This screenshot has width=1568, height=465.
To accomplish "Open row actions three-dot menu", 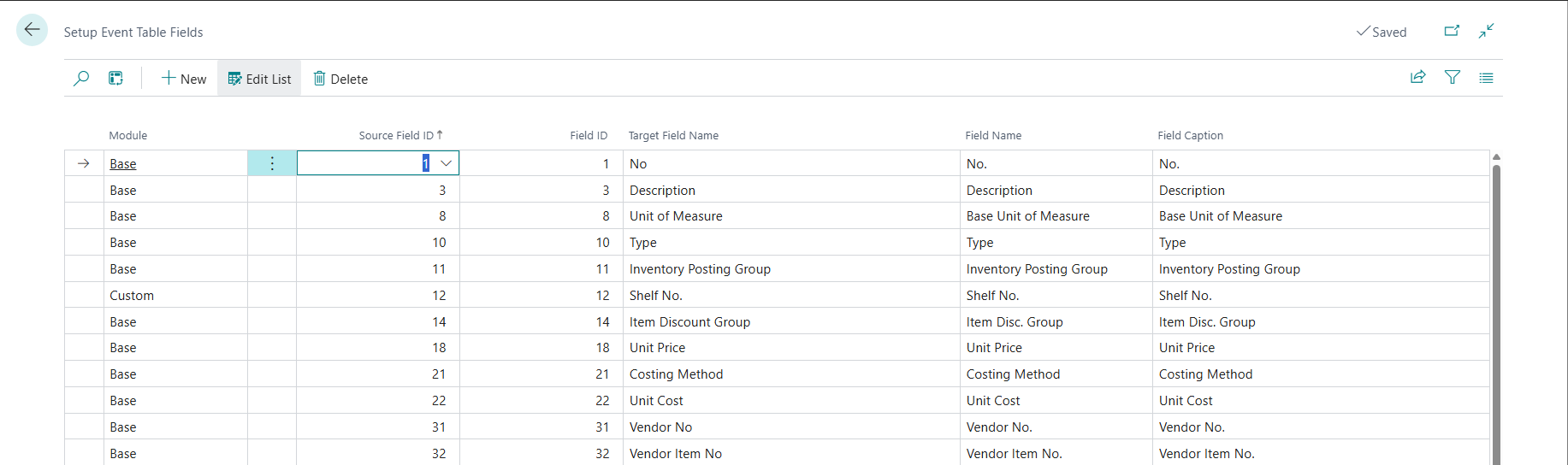I will pyautogui.click(x=272, y=163).
